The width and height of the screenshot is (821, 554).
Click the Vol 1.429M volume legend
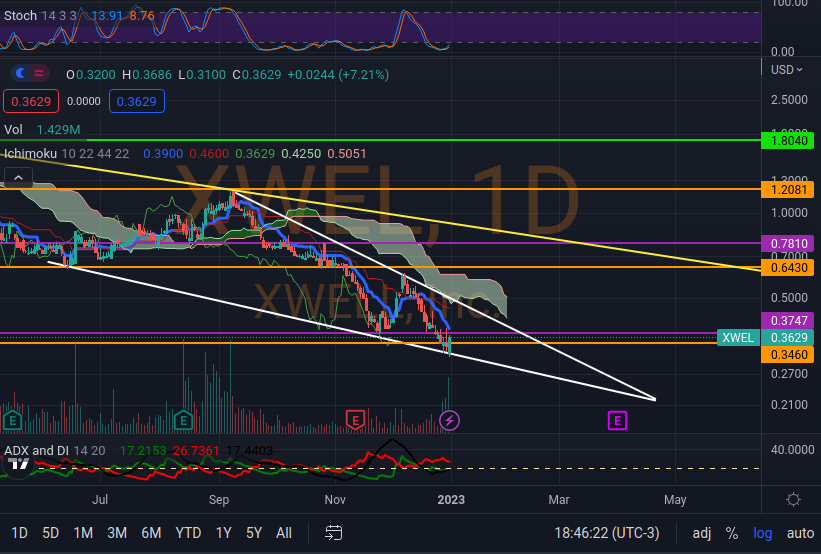[42, 129]
